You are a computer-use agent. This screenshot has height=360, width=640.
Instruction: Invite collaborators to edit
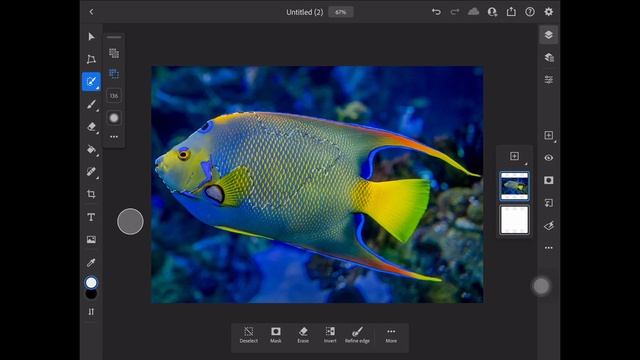(x=492, y=12)
